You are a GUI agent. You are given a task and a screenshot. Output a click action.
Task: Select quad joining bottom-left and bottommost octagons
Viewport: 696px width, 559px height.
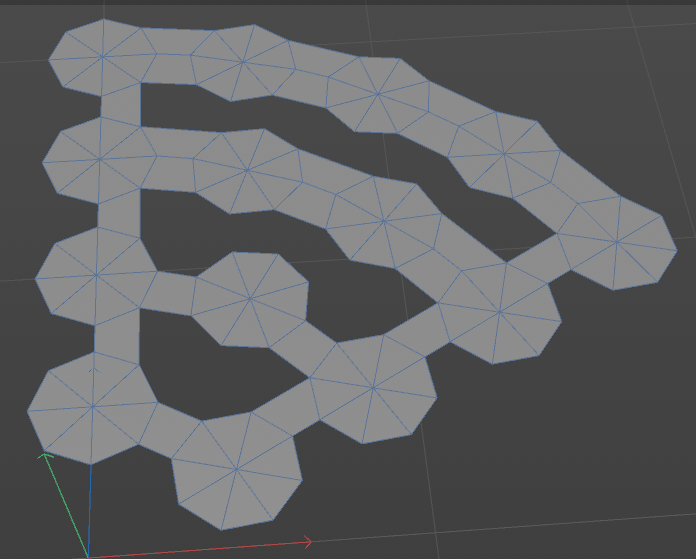pyautogui.click(x=170, y=431)
